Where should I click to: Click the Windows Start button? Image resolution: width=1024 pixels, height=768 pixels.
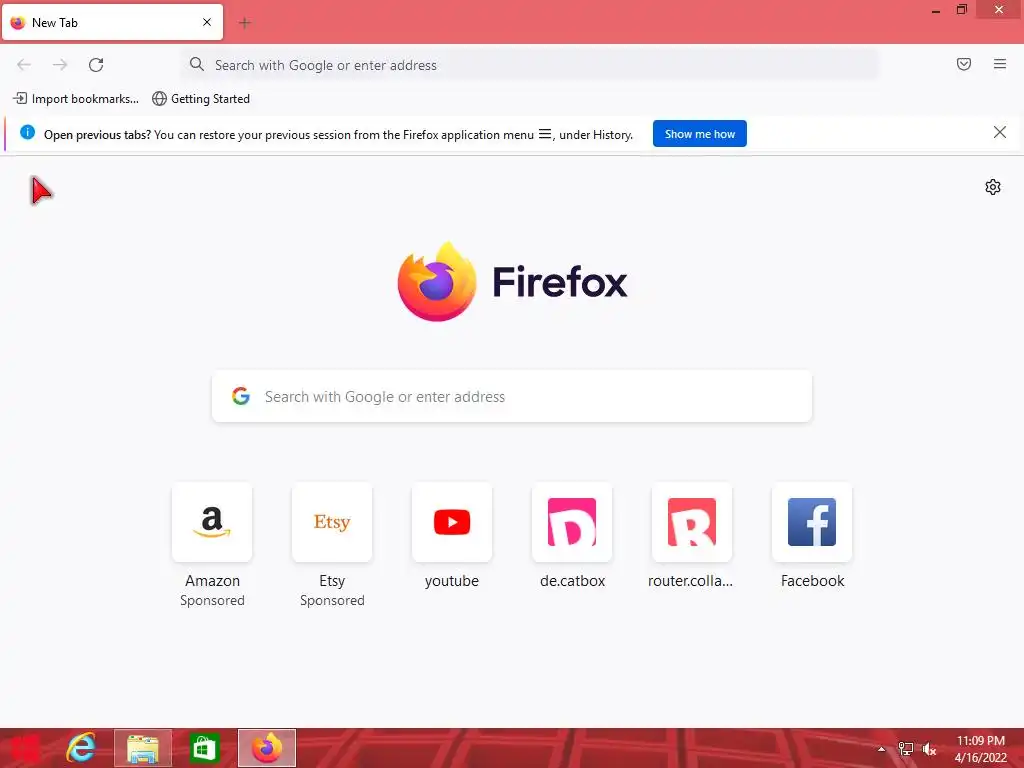point(24,748)
